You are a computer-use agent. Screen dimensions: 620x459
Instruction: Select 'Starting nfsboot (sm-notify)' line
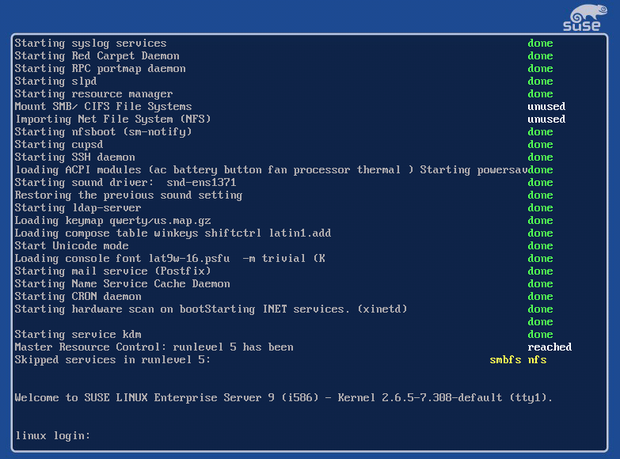click(103, 132)
